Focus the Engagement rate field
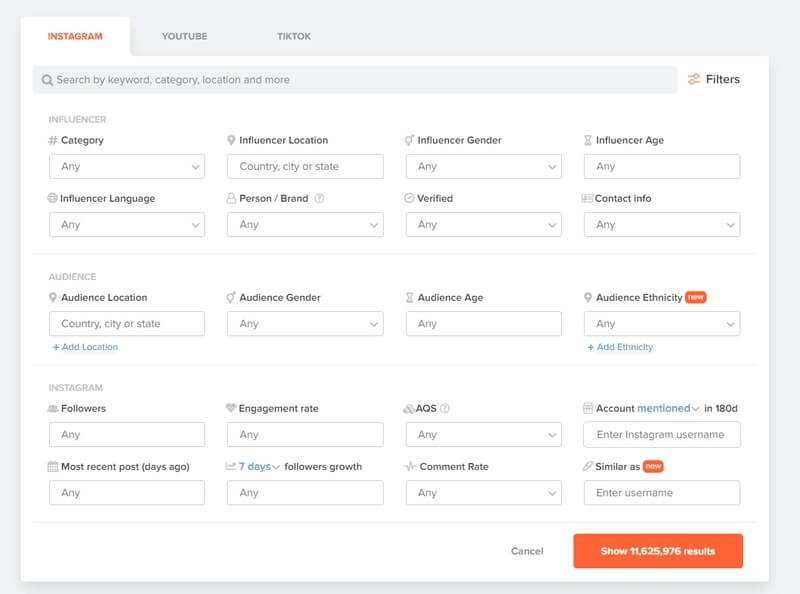800x594 pixels. point(305,435)
